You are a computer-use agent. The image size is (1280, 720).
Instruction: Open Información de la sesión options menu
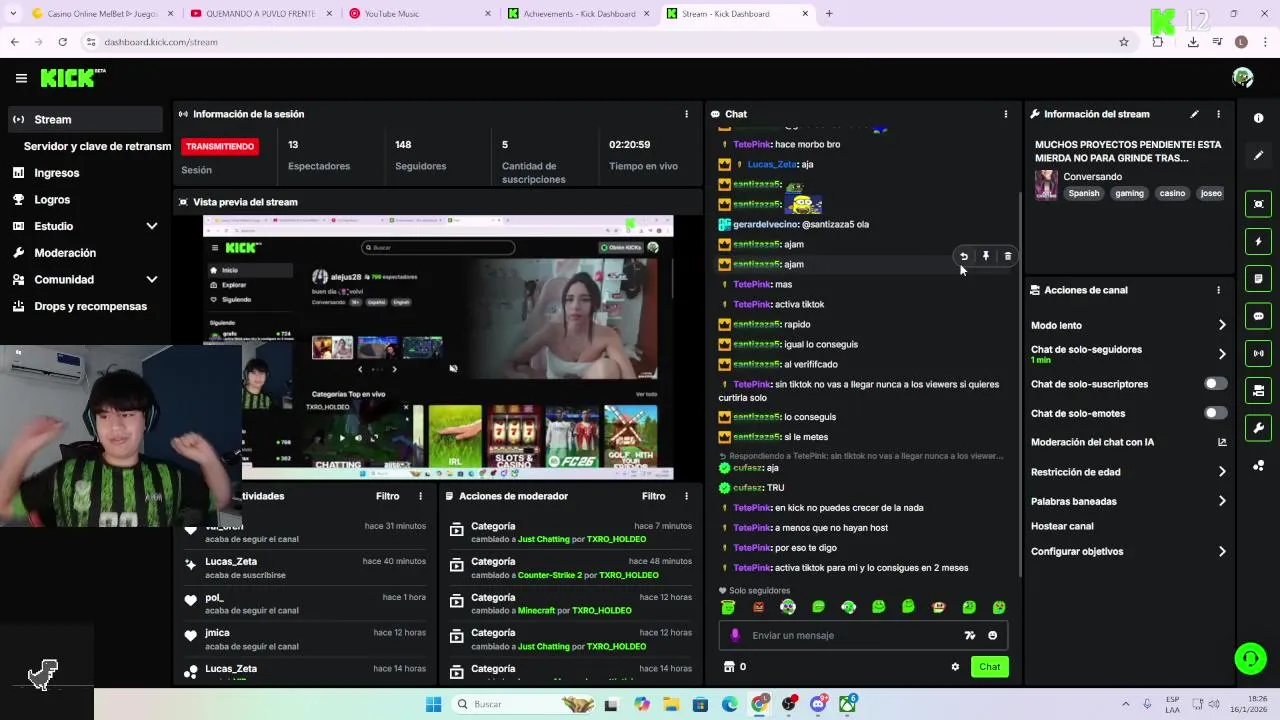(686, 114)
